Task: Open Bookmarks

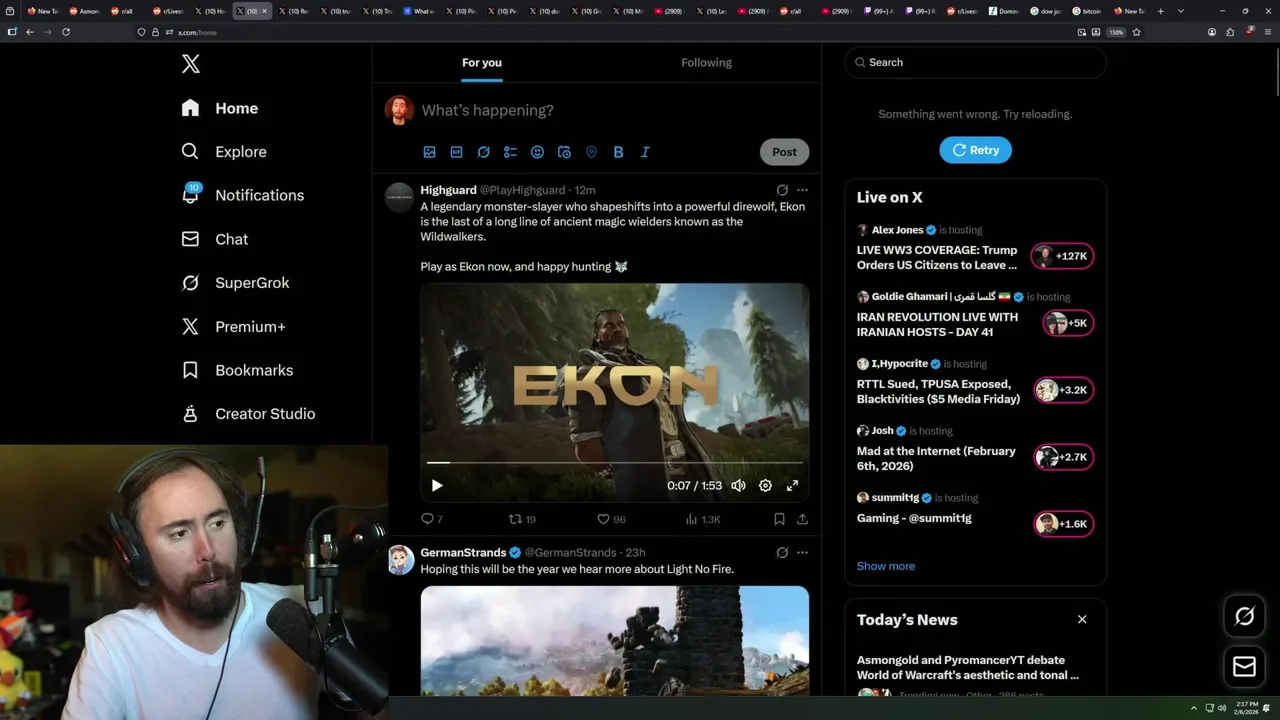Action: (x=237, y=370)
